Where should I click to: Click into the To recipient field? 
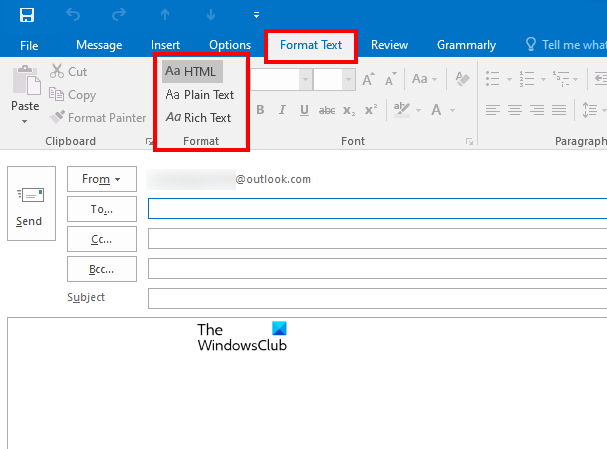(x=377, y=209)
